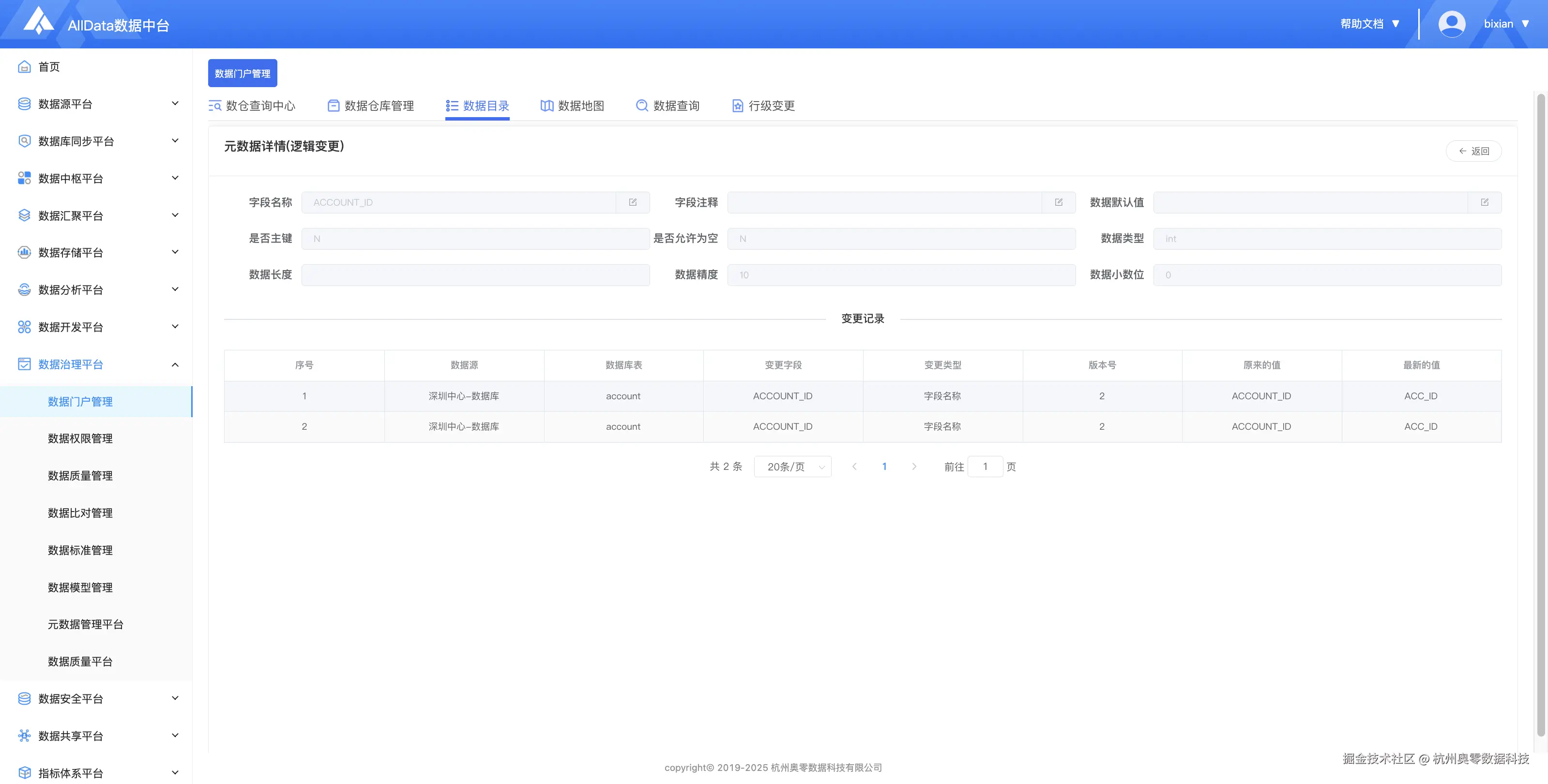Click the 返回 back button

[1473, 151]
